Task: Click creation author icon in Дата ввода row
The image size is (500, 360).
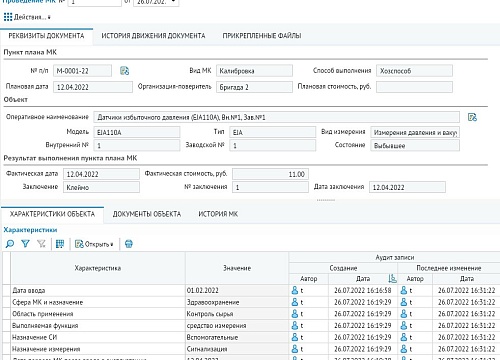Action: [295, 290]
